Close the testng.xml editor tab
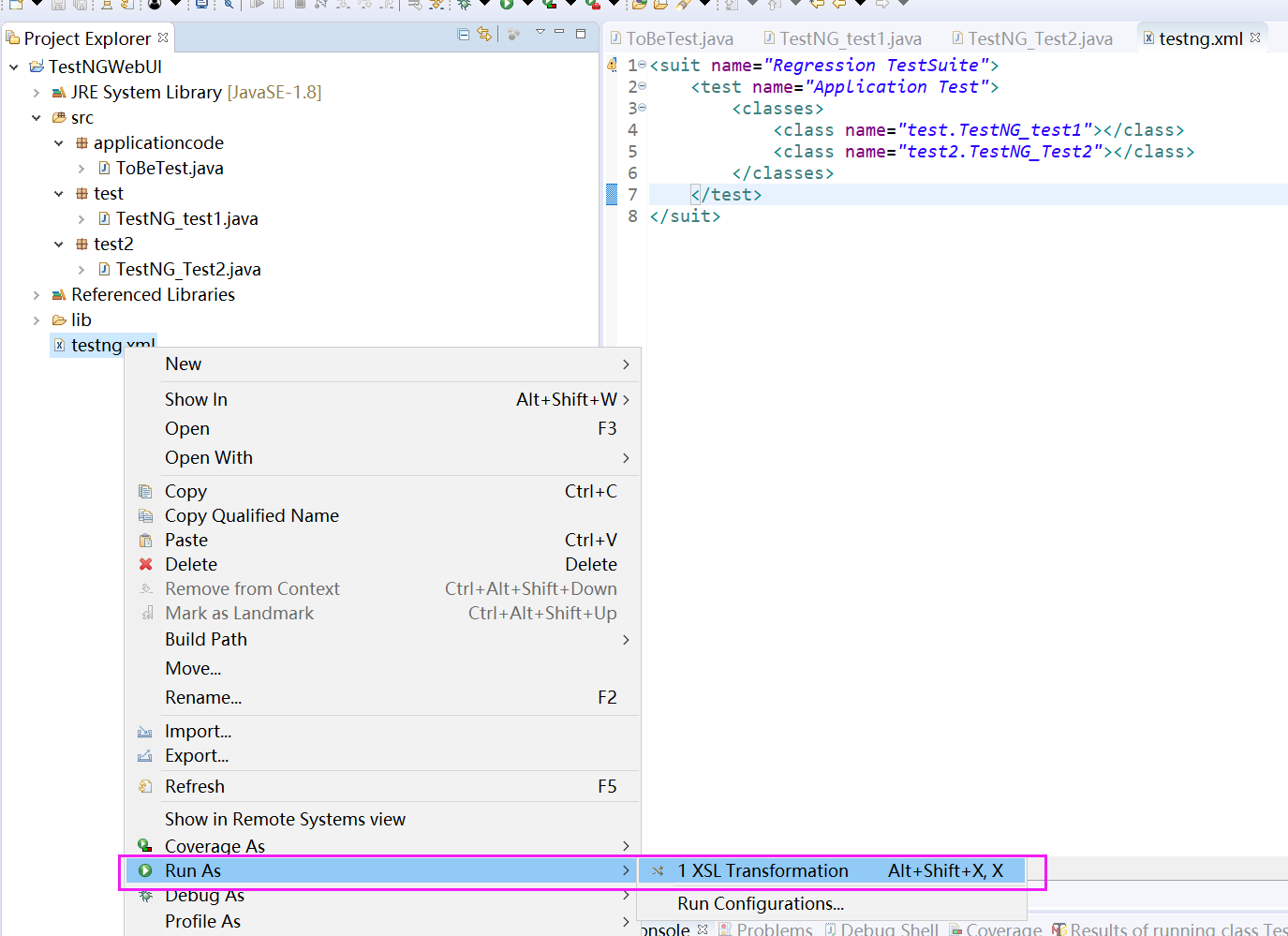This screenshot has width=1288, height=936. pos(1255,37)
